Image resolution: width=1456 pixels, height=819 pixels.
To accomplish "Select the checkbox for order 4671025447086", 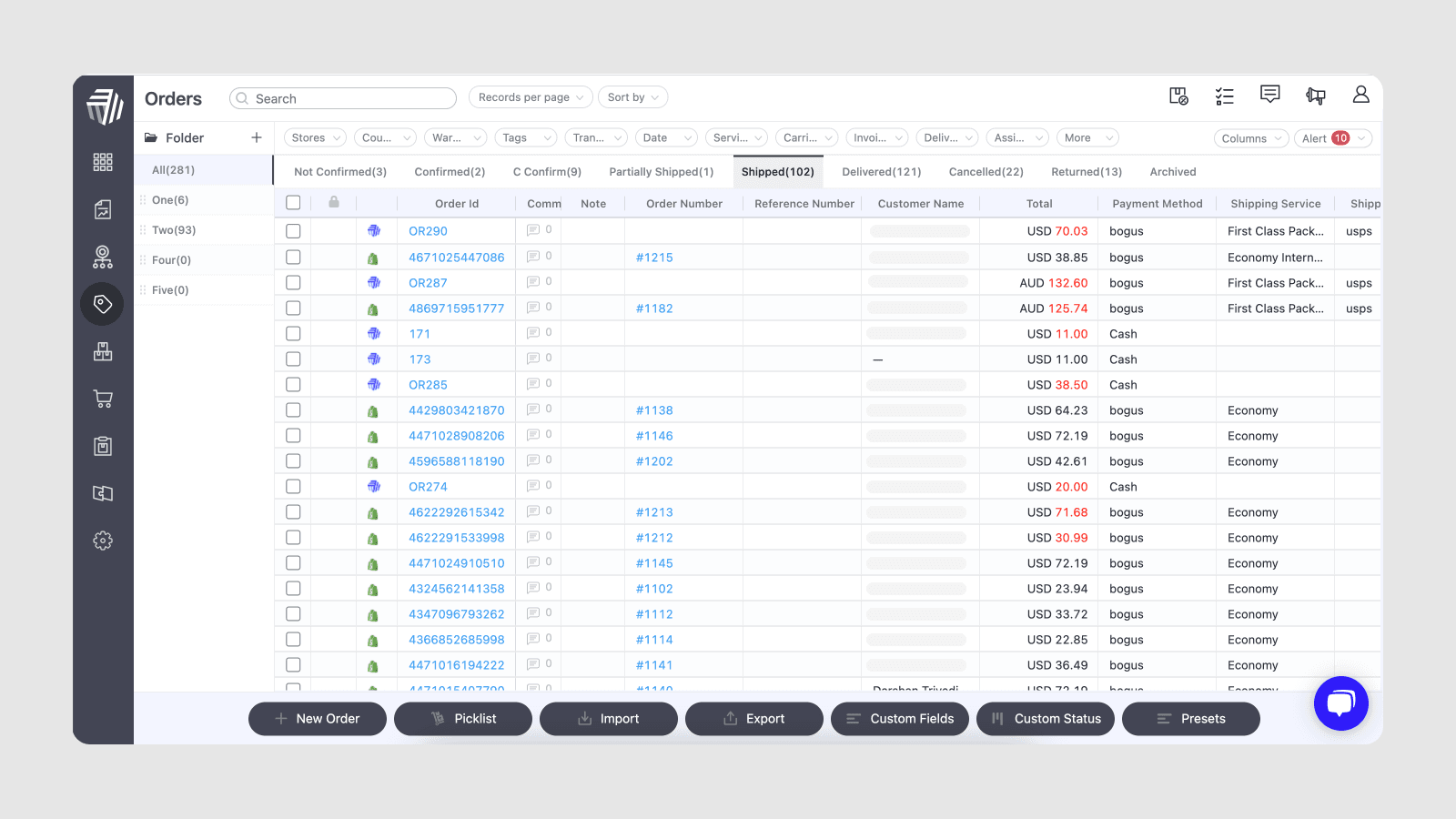I will [293, 258].
